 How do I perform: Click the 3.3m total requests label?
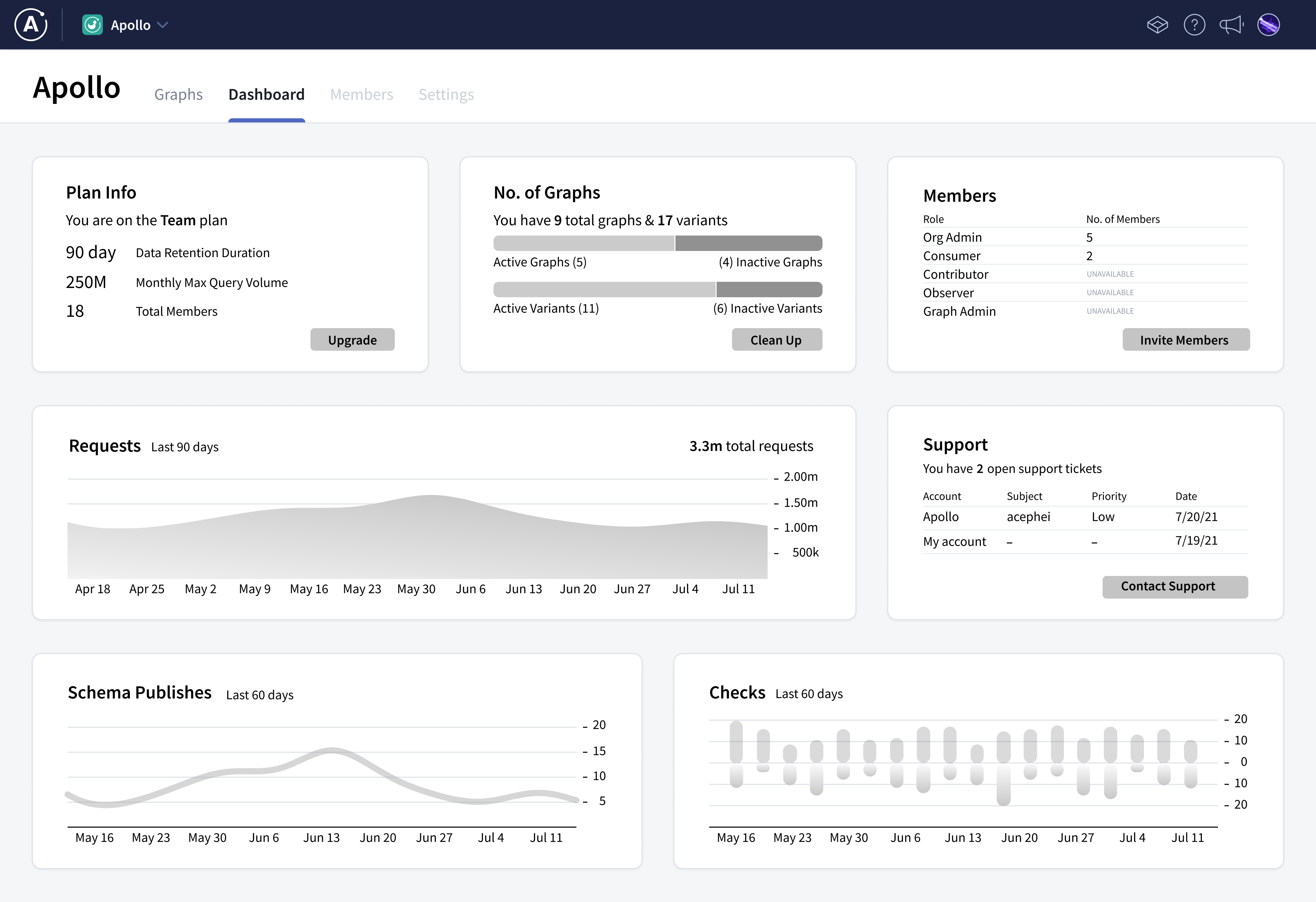(x=751, y=446)
